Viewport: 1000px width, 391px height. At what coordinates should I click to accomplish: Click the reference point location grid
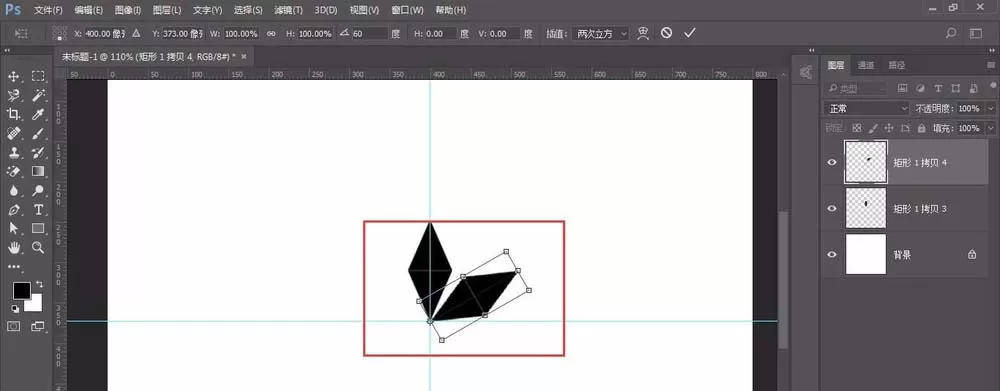59,33
